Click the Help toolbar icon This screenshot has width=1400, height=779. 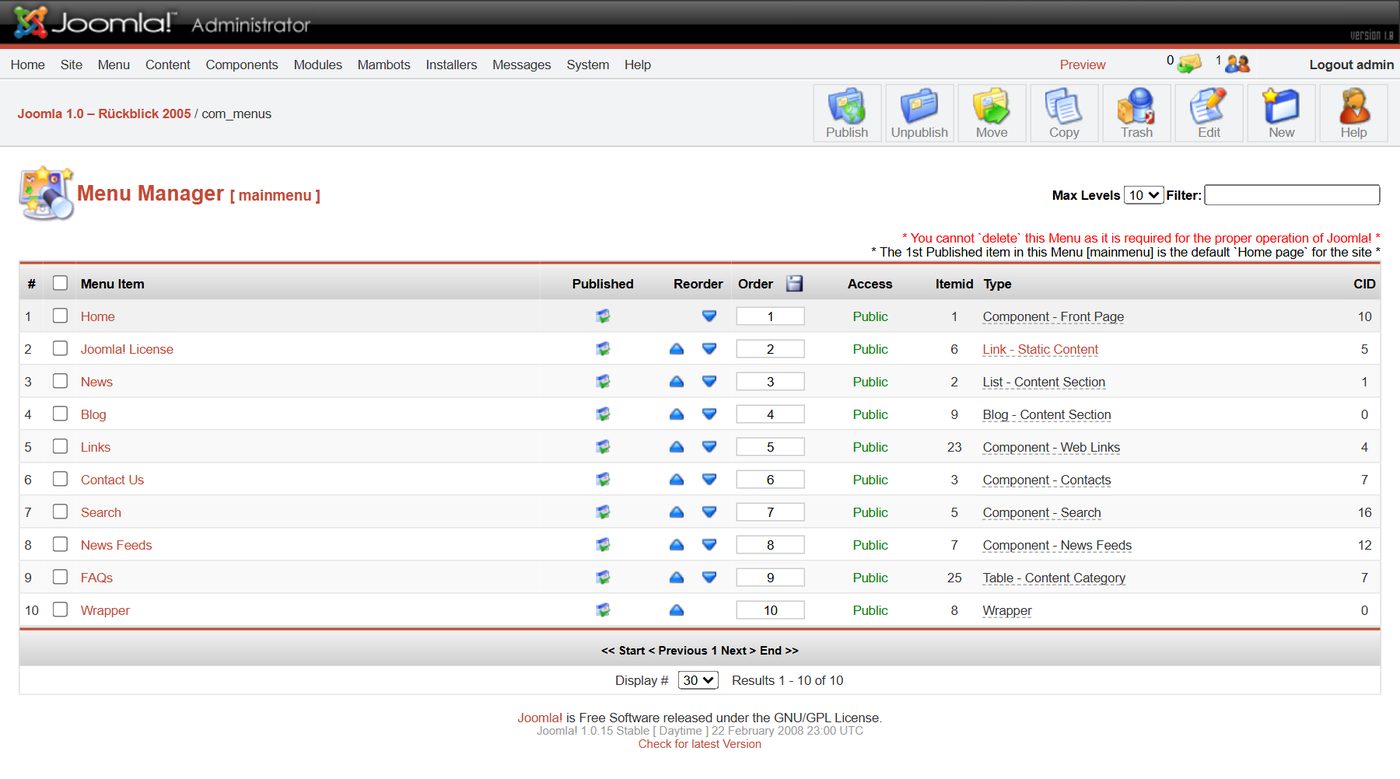coord(1353,113)
